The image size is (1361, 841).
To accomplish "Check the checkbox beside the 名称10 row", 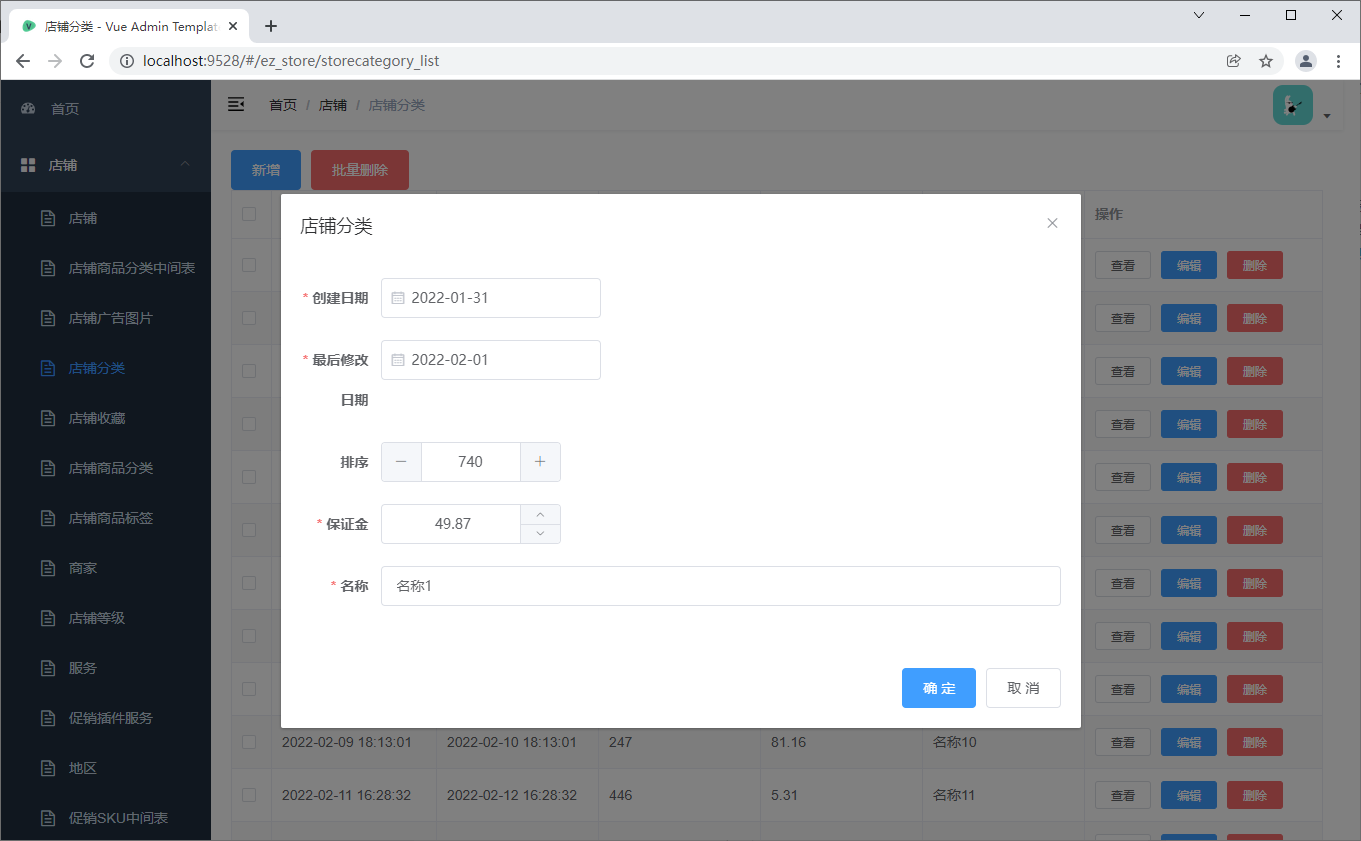I will click(x=250, y=742).
